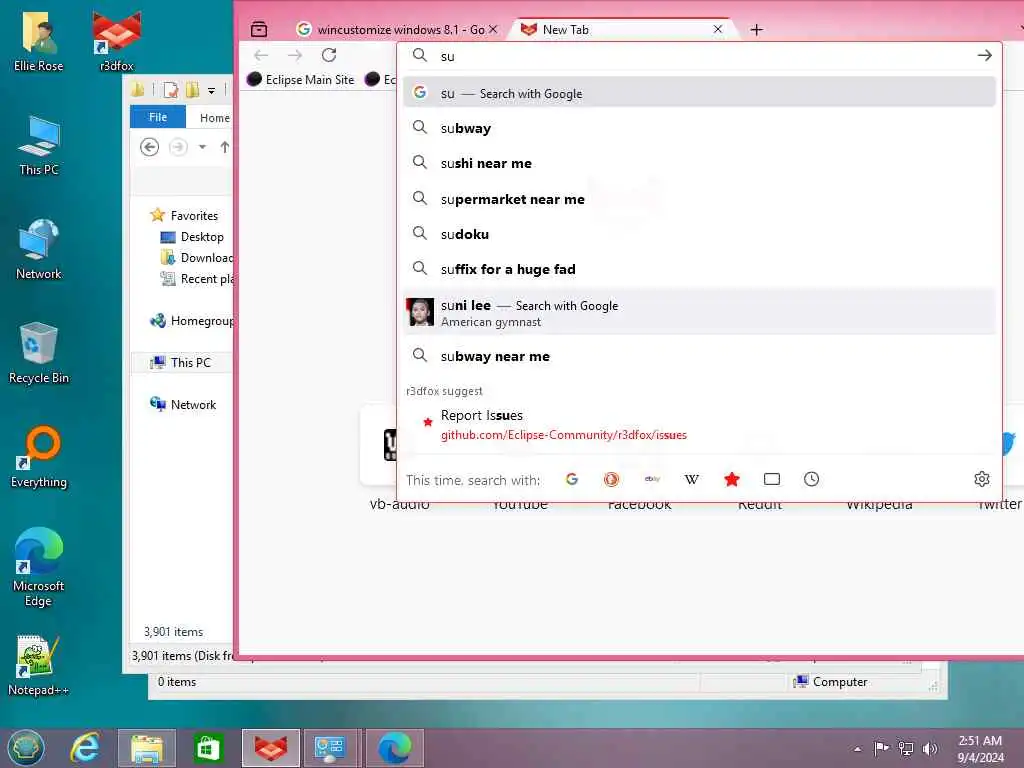The image size is (1024, 768).
Task: Click the browser forward arrow
Action: tap(295, 56)
